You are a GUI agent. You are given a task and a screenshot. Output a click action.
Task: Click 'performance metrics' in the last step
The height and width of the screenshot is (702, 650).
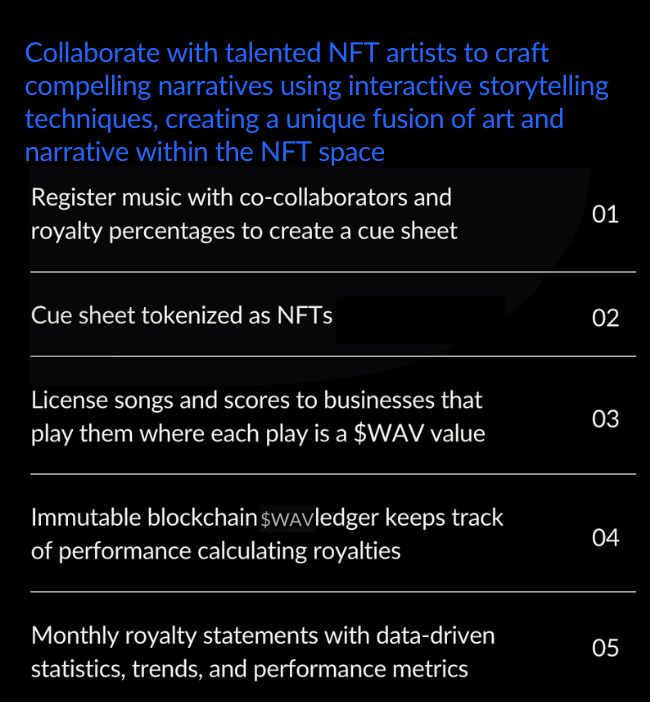tap(383, 667)
